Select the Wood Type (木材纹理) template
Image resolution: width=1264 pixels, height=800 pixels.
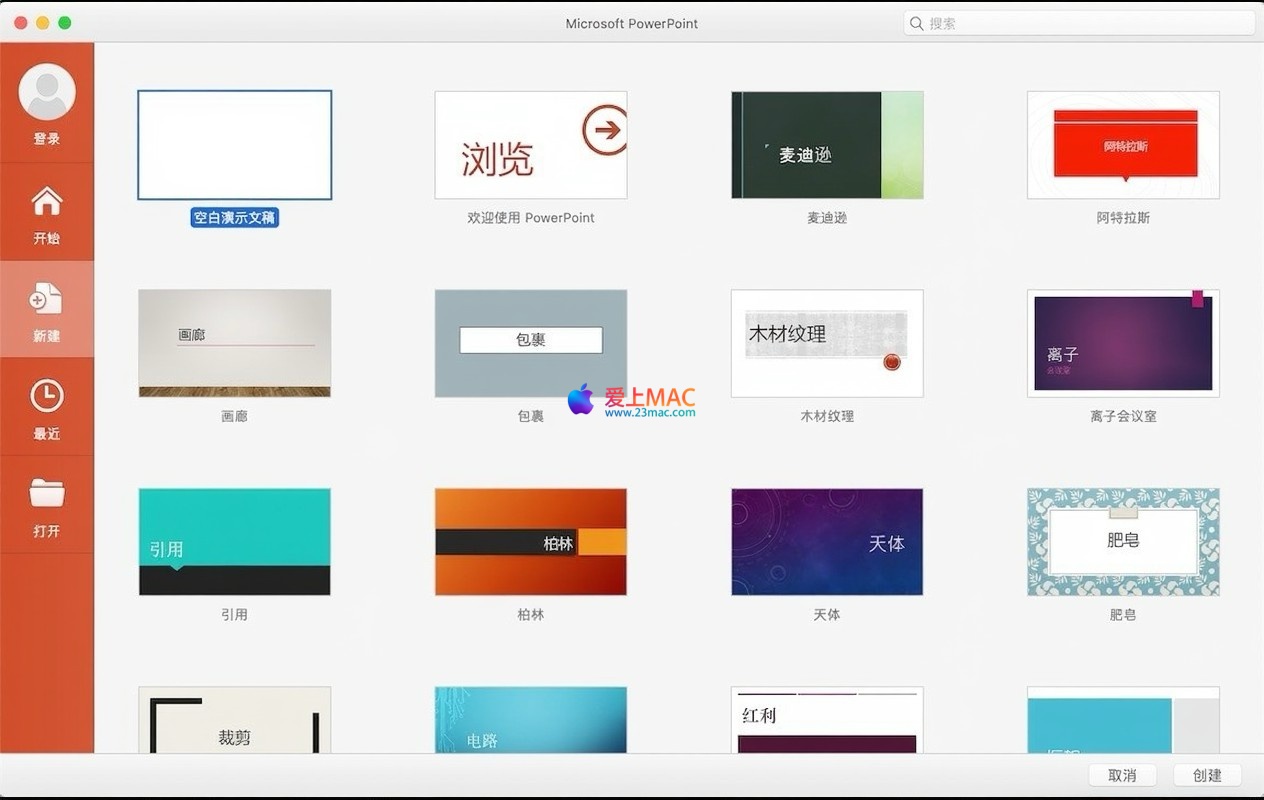(x=827, y=343)
